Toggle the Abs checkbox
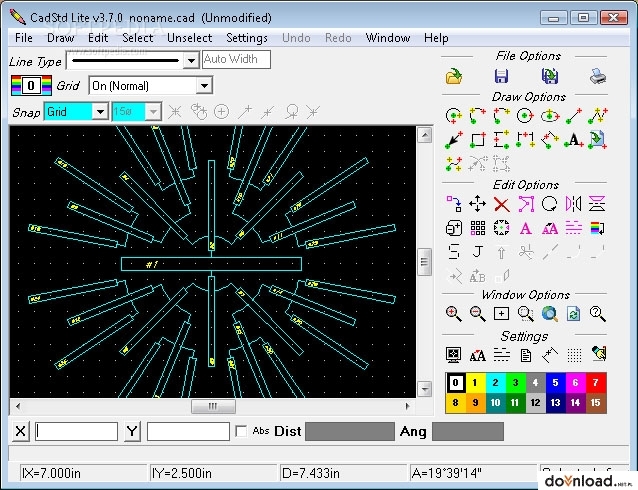The width and height of the screenshot is (638, 490). [241, 431]
